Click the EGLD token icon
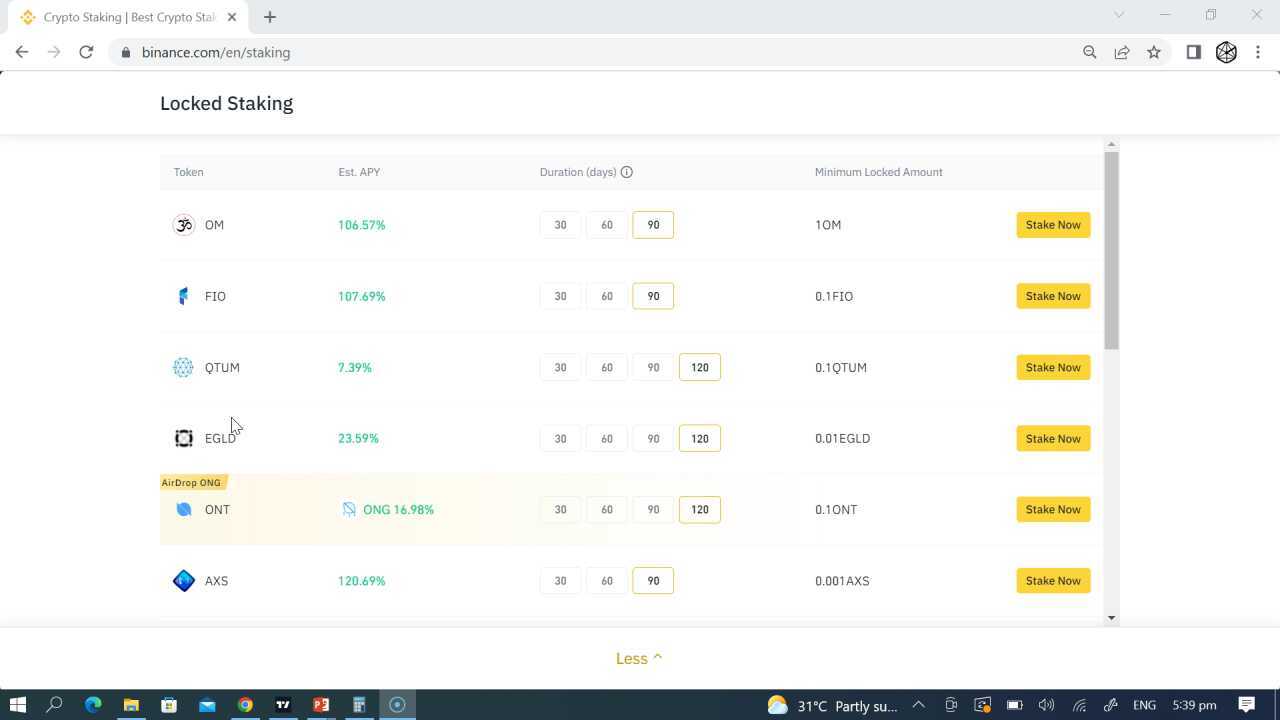The image size is (1280, 720). click(183, 438)
